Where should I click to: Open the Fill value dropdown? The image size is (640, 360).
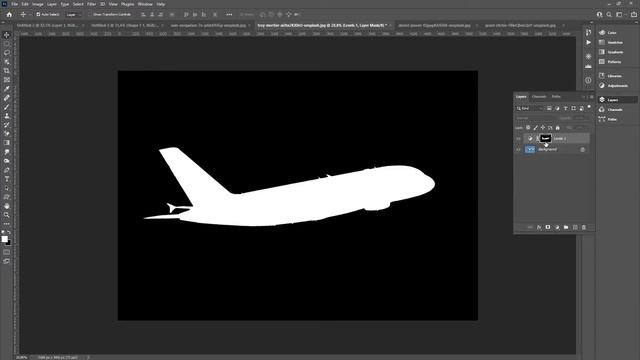(580, 128)
